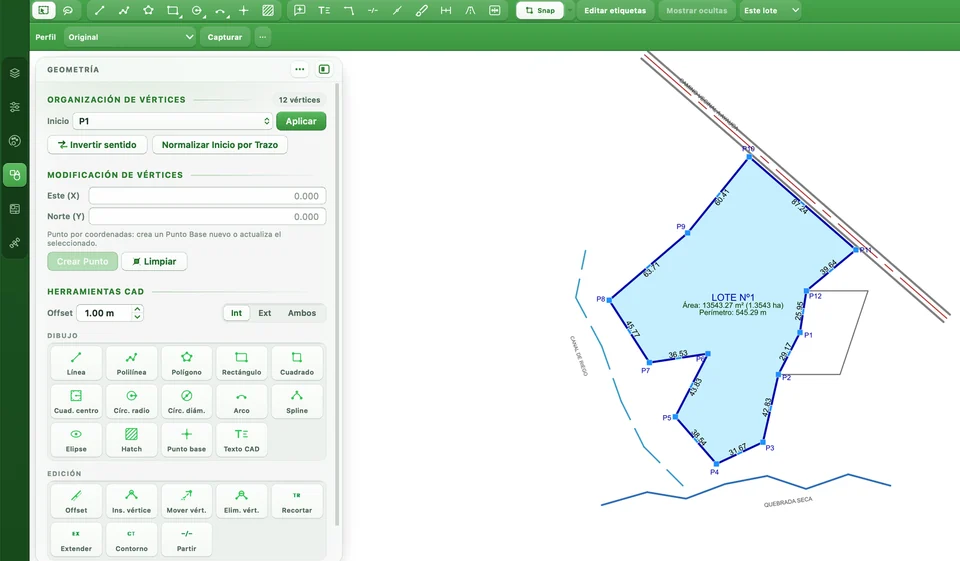Select the hatch tool in top toolbar

tap(268, 10)
